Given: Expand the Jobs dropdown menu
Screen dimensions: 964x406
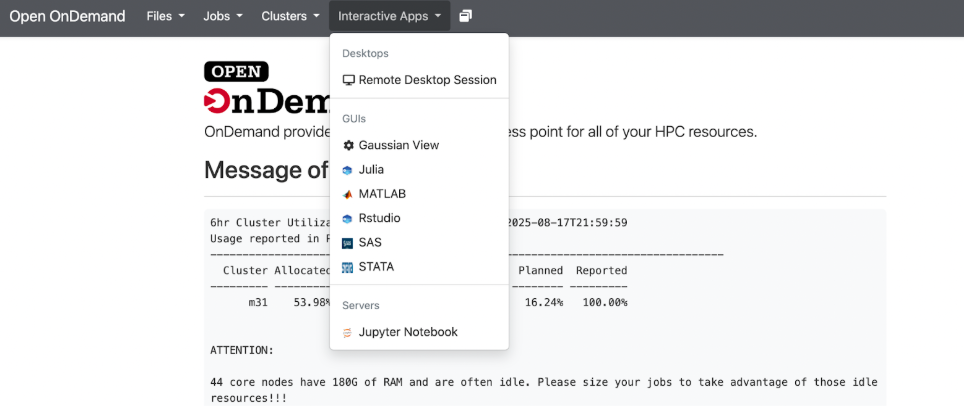Looking at the screenshot, I should pyautogui.click(x=224, y=16).
